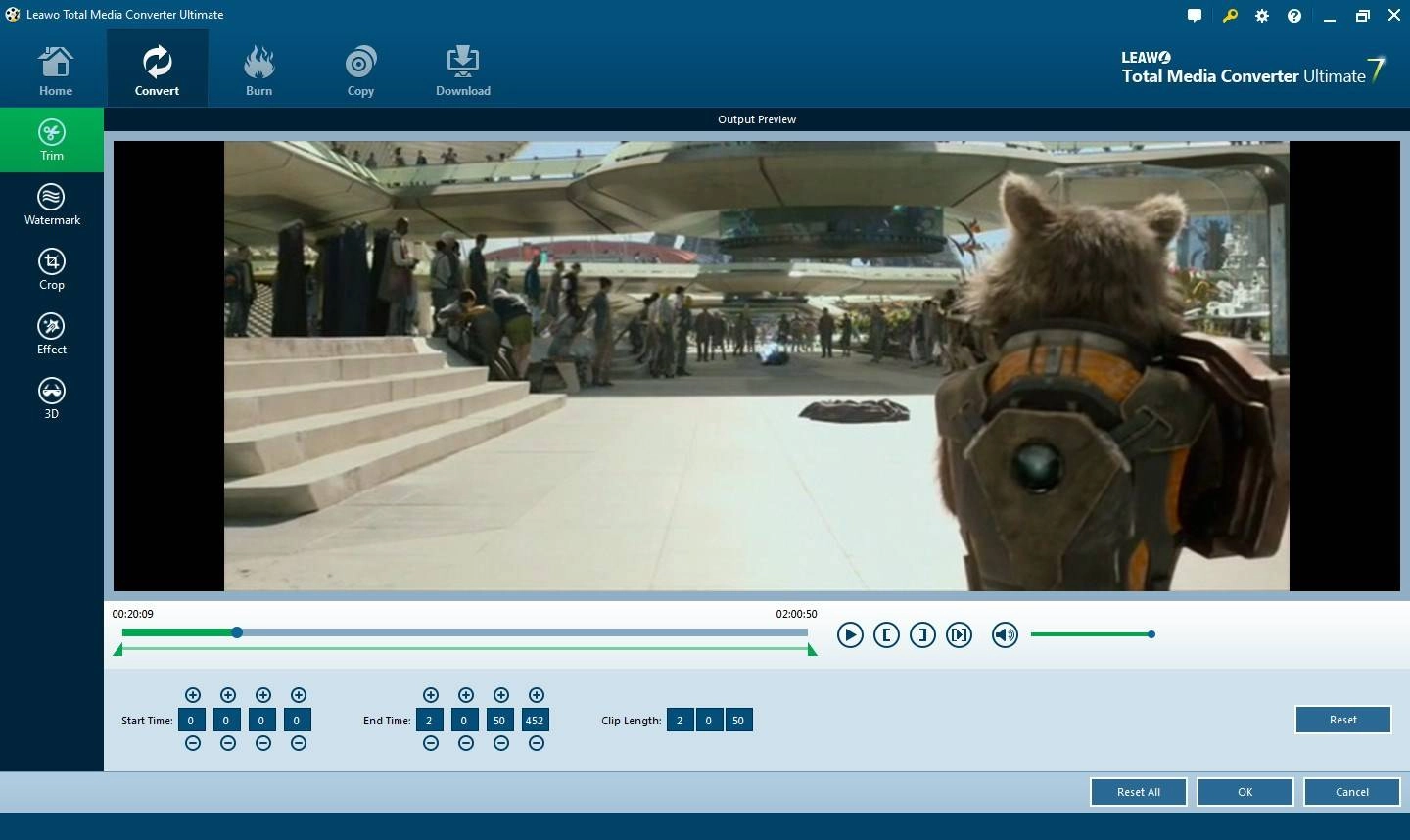Select the Trim editing tab
Viewport: 1410px width, 840px height.
pyautogui.click(x=52, y=140)
